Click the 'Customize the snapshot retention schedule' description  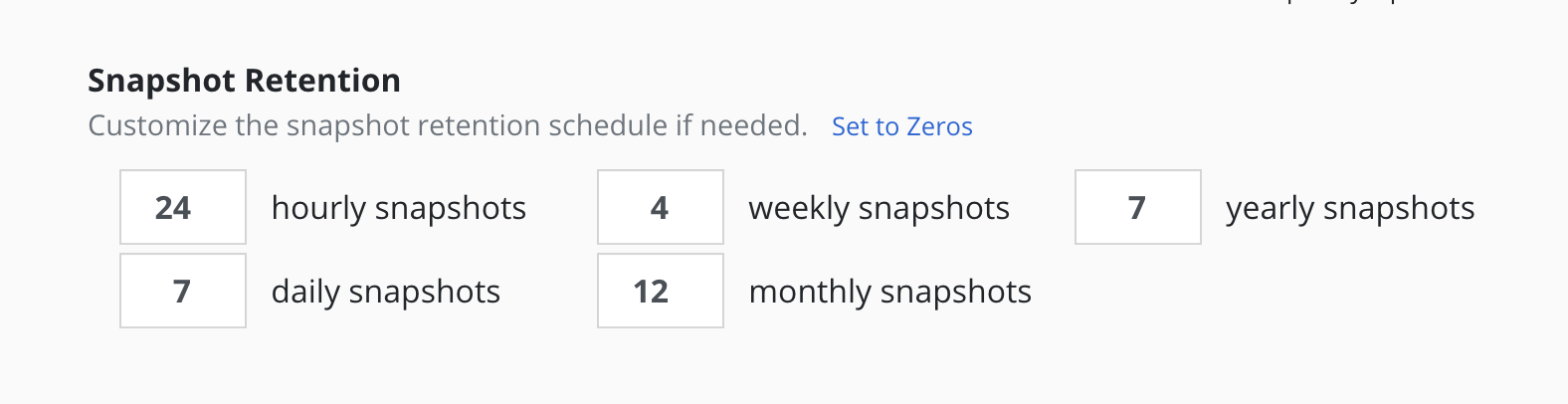pos(447,125)
